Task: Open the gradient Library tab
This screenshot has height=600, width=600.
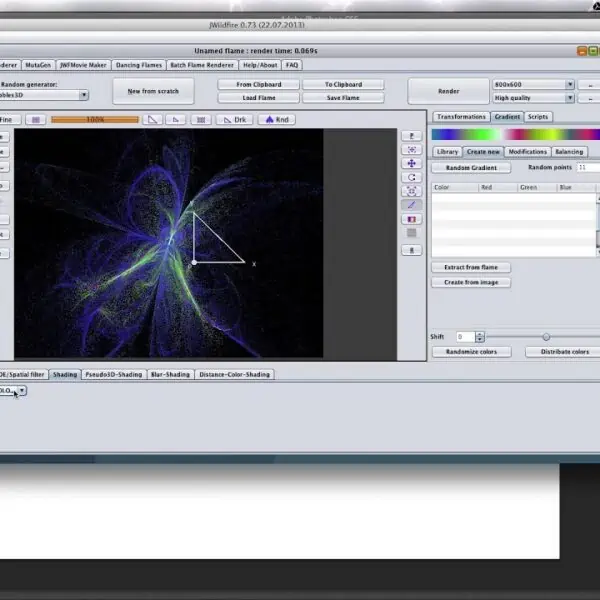Action: pos(447,152)
